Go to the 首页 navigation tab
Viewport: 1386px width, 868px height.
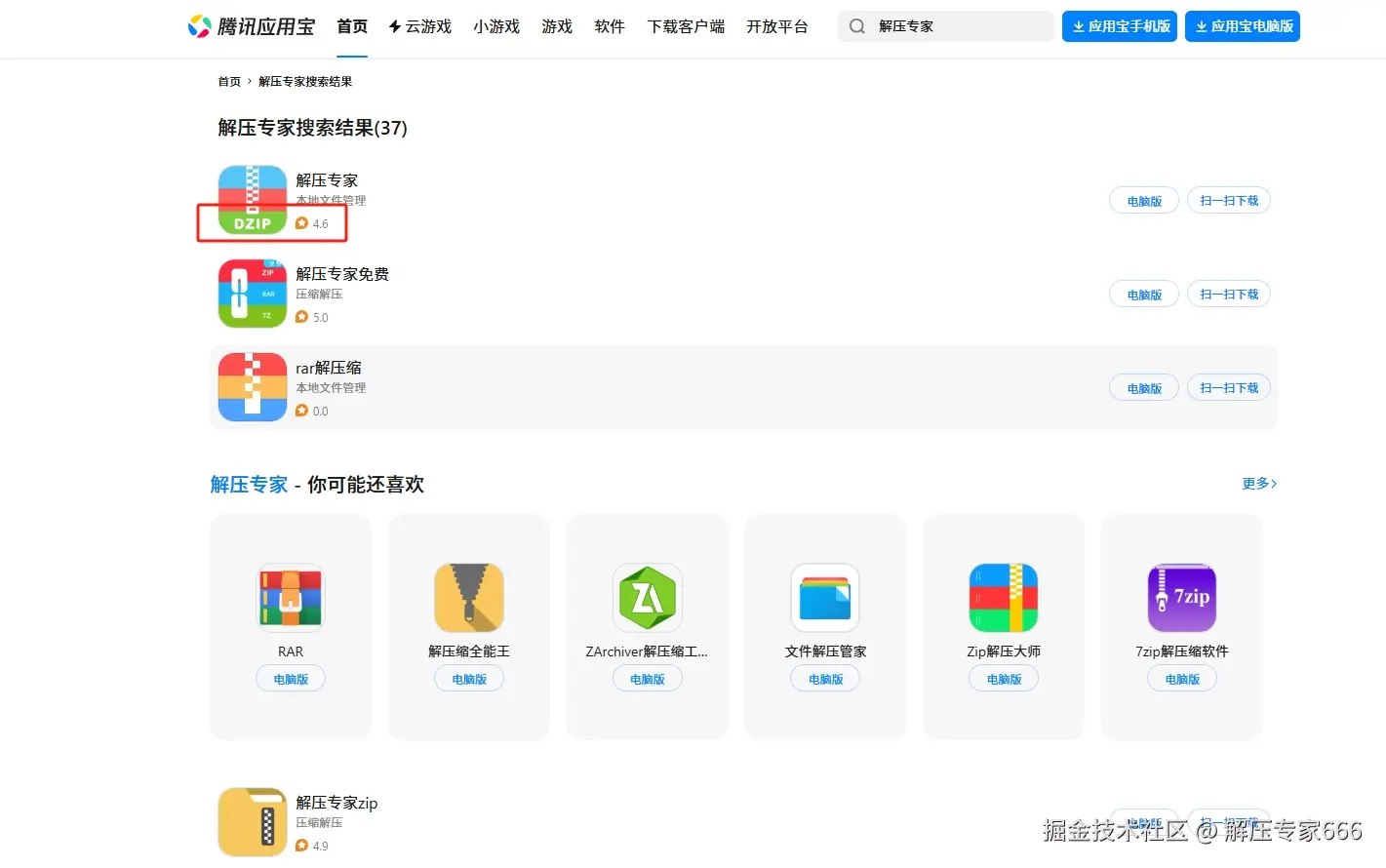[x=352, y=26]
